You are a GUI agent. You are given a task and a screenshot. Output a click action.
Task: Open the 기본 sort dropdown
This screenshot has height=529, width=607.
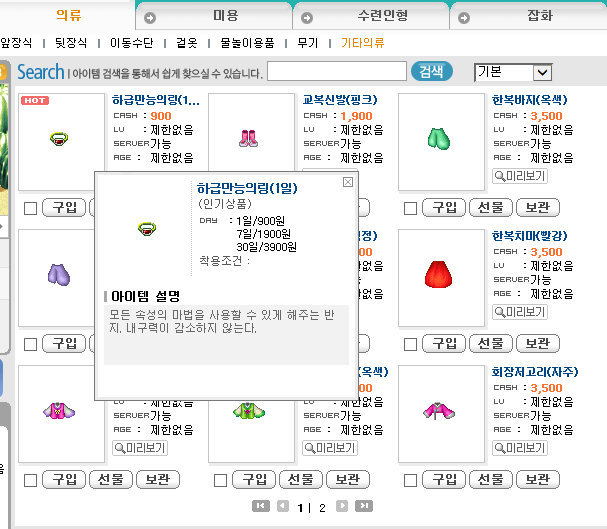(513, 72)
